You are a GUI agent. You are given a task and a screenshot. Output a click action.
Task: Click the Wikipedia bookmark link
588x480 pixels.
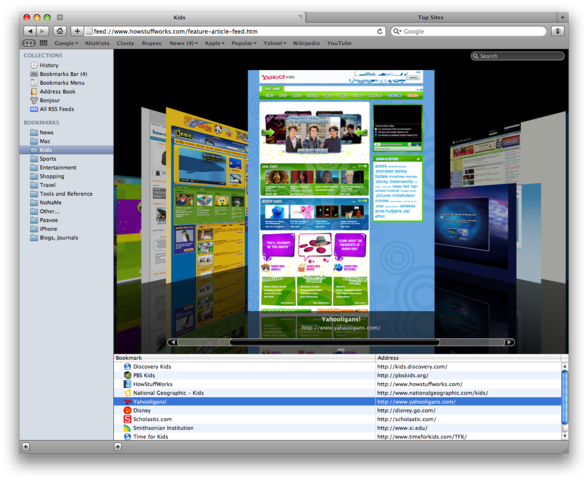pos(306,43)
